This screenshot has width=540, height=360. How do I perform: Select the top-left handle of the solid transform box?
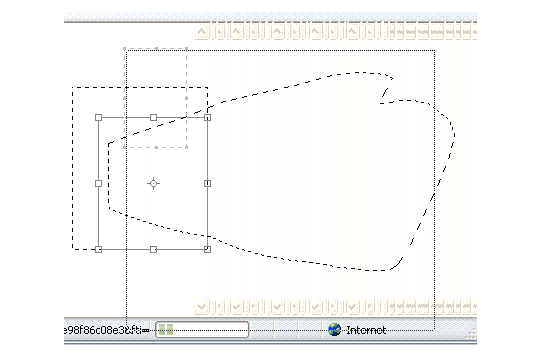[x=98, y=117]
